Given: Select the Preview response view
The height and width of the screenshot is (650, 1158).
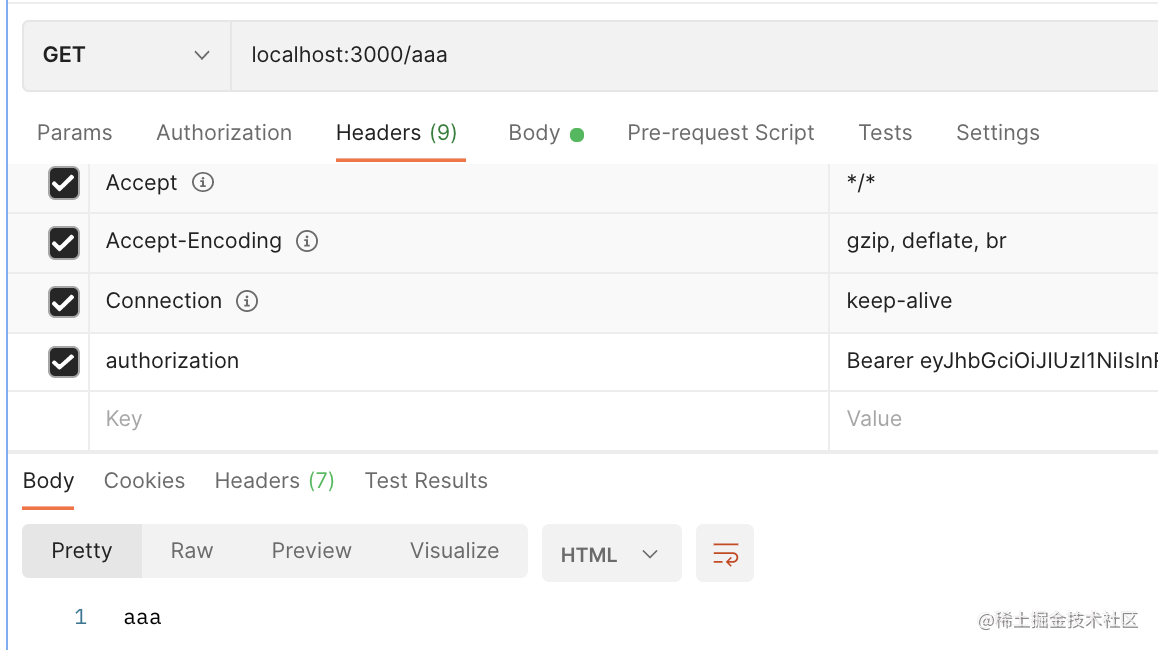Looking at the screenshot, I should pyautogui.click(x=311, y=551).
